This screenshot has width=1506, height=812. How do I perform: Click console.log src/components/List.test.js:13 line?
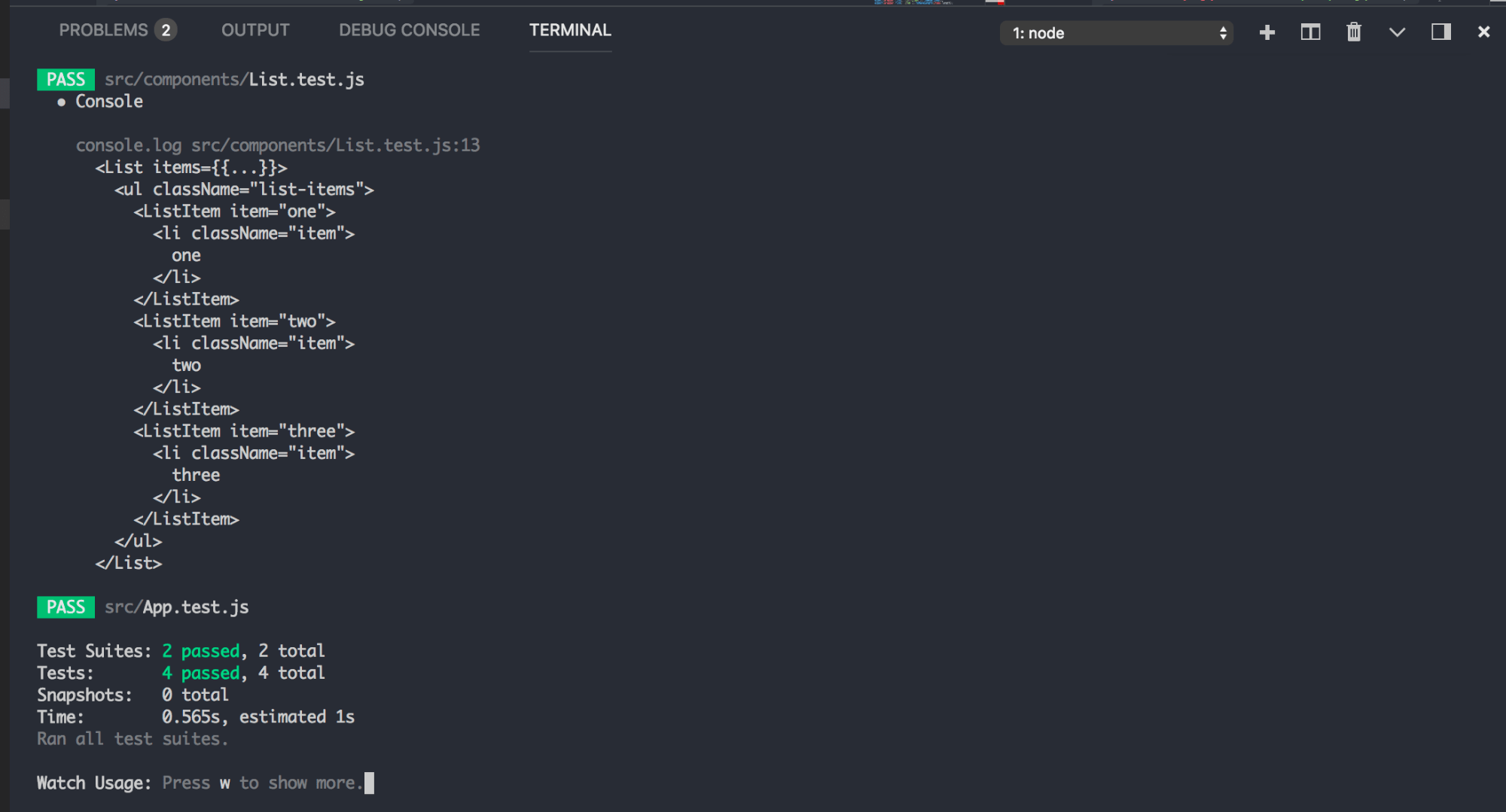coord(278,144)
